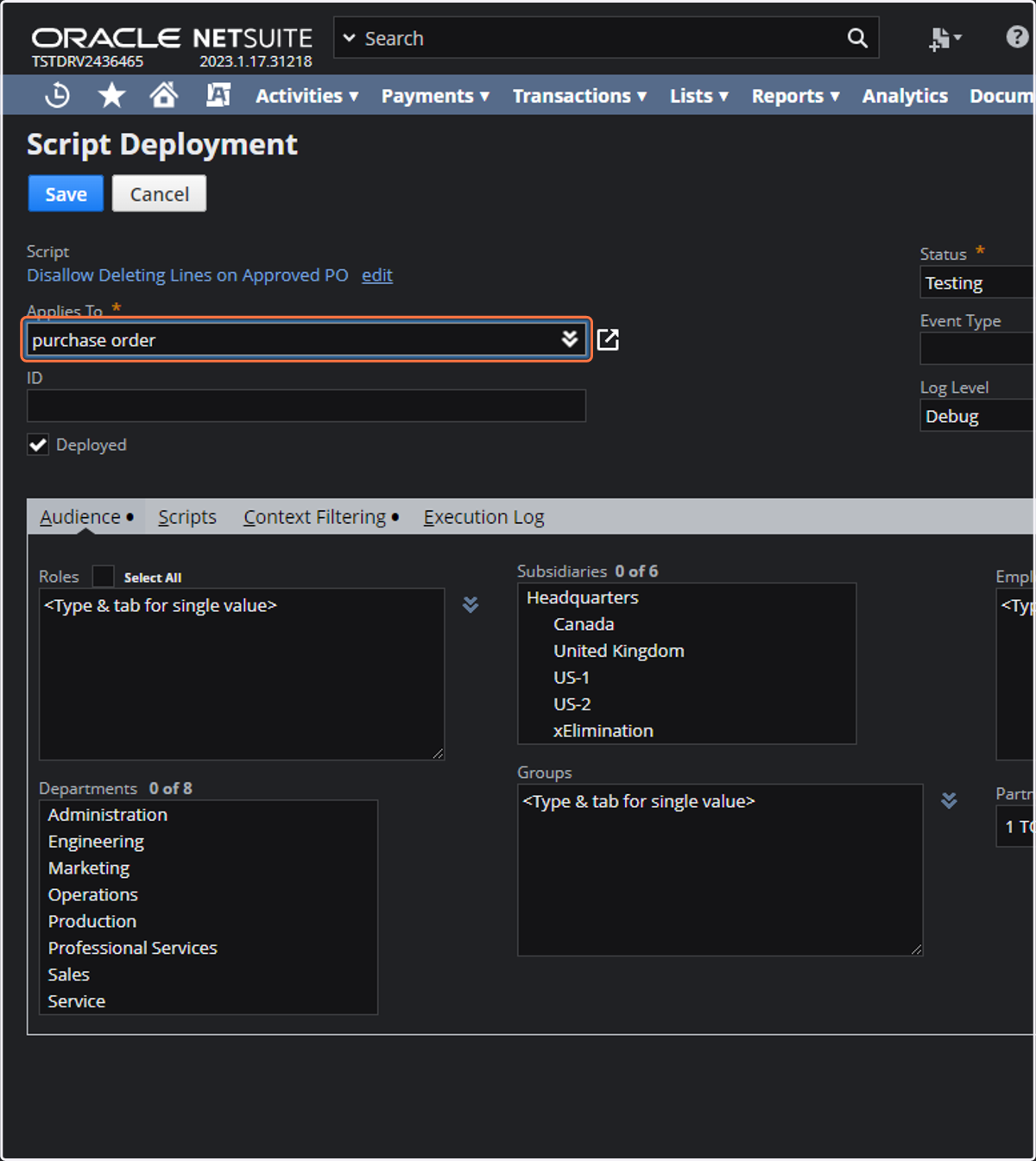Switch to the Execution Log tab
This screenshot has height=1161, width=1036.
point(483,516)
